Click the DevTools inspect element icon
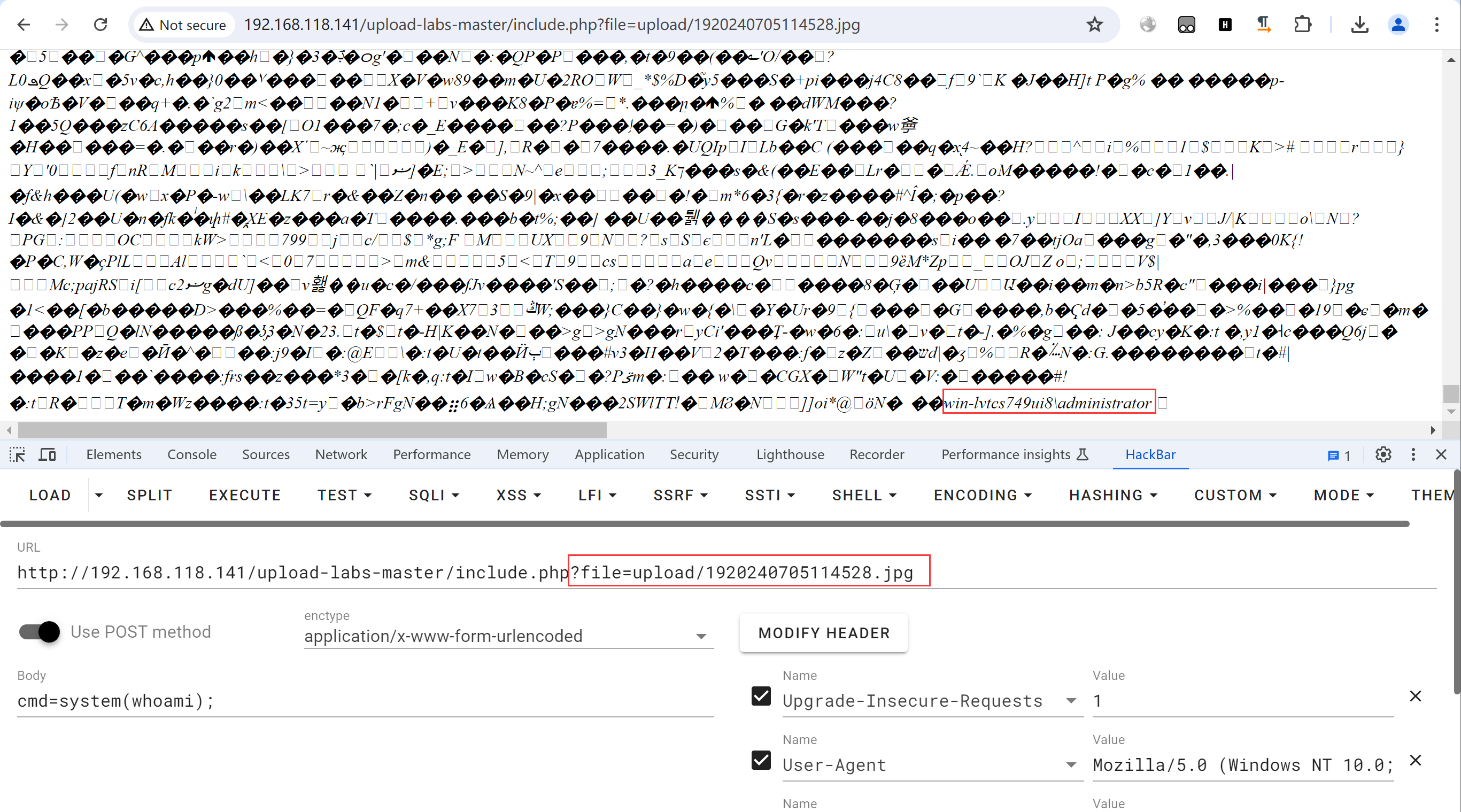1461x812 pixels. coord(17,454)
